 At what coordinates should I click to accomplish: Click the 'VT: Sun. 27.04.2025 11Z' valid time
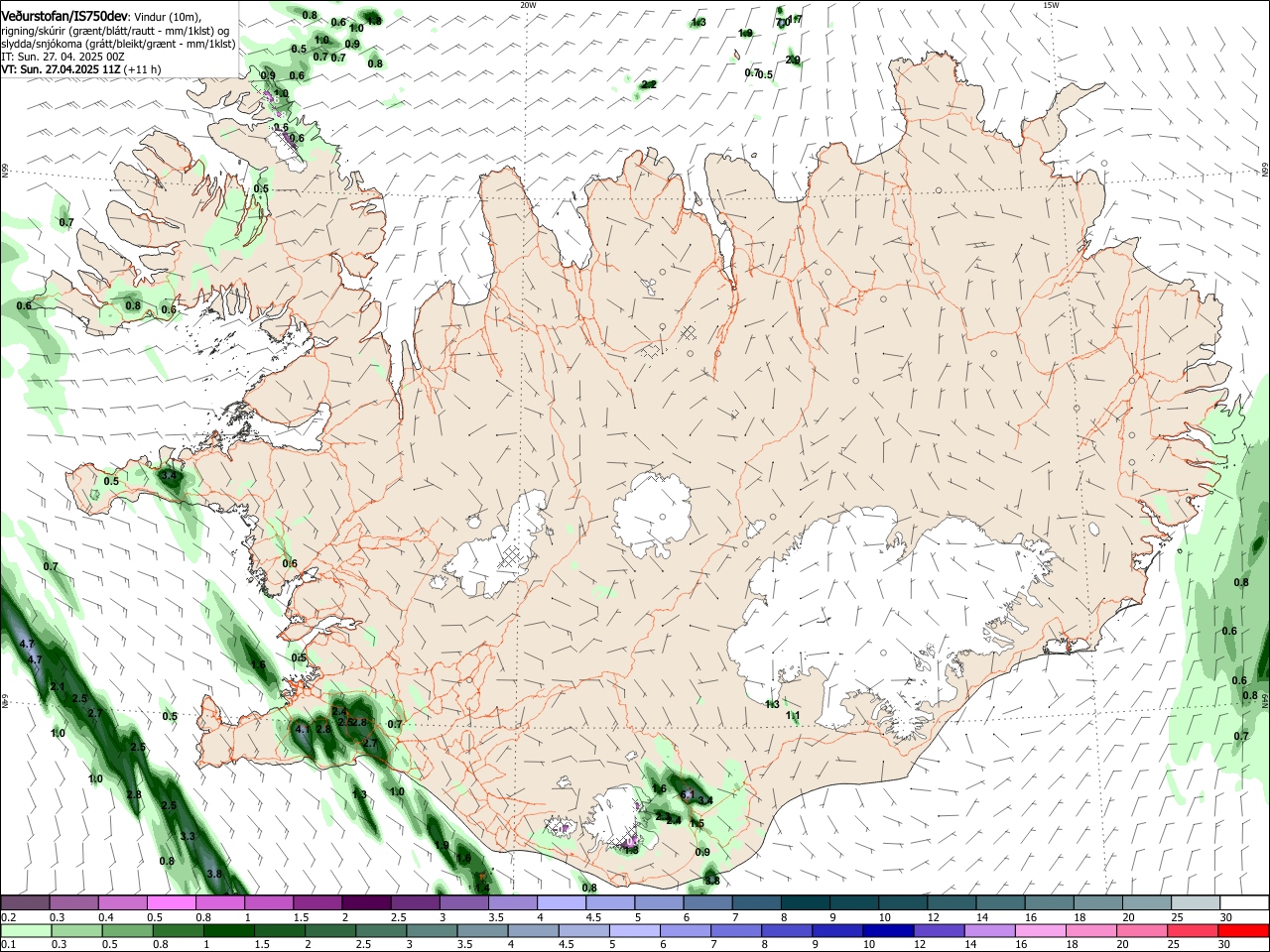coord(61,69)
